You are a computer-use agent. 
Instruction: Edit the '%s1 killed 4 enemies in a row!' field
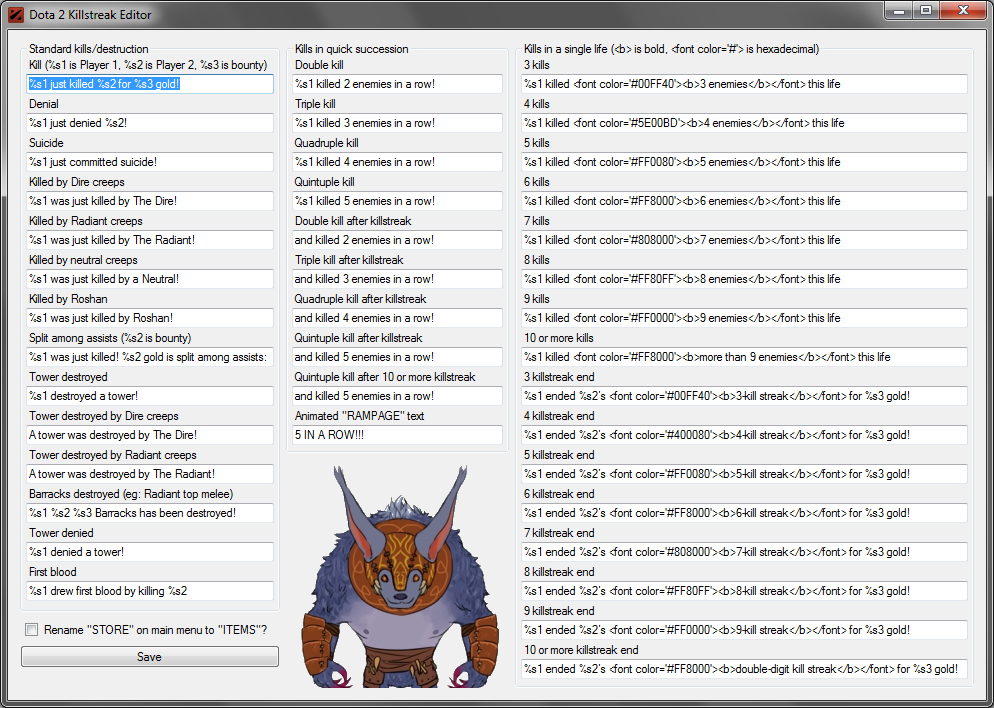[x=397, y=162]
